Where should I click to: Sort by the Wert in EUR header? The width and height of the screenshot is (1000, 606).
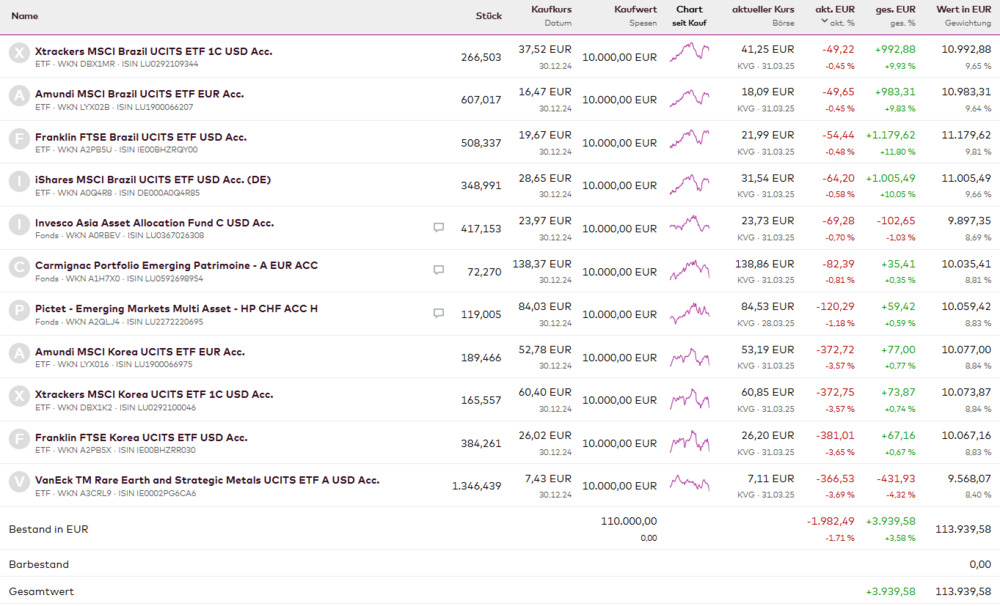coord(963,9)
